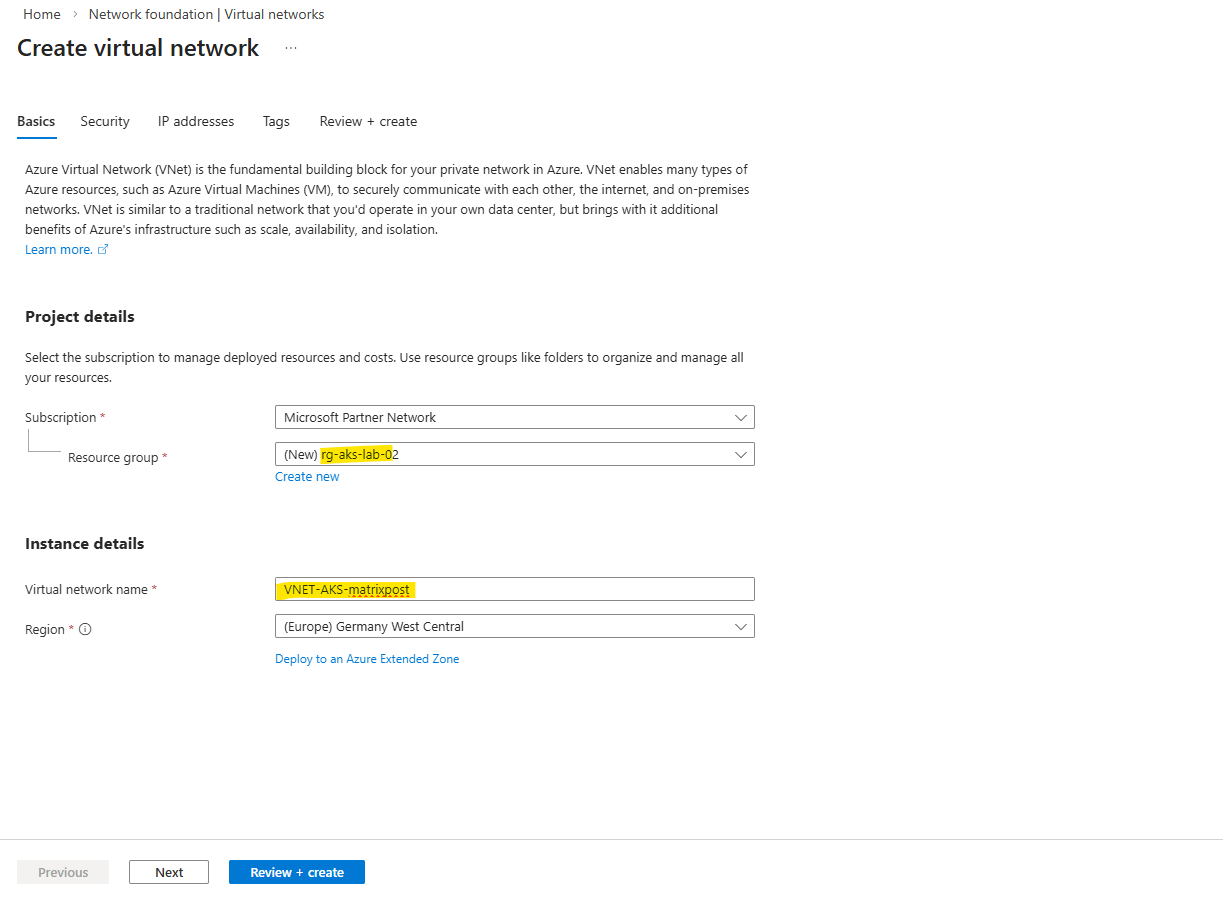Select the Basics tab

coord(36,121)
